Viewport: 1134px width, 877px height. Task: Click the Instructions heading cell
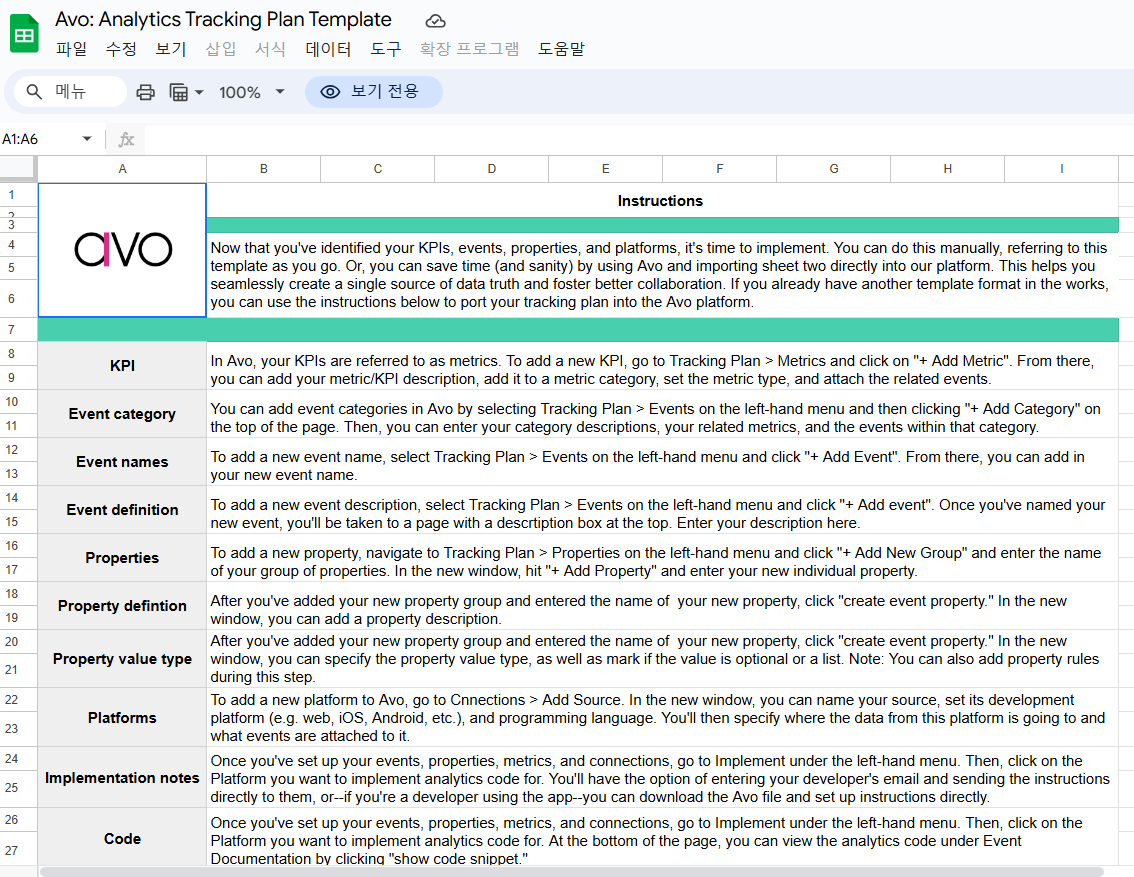click(x=662, y=201)
